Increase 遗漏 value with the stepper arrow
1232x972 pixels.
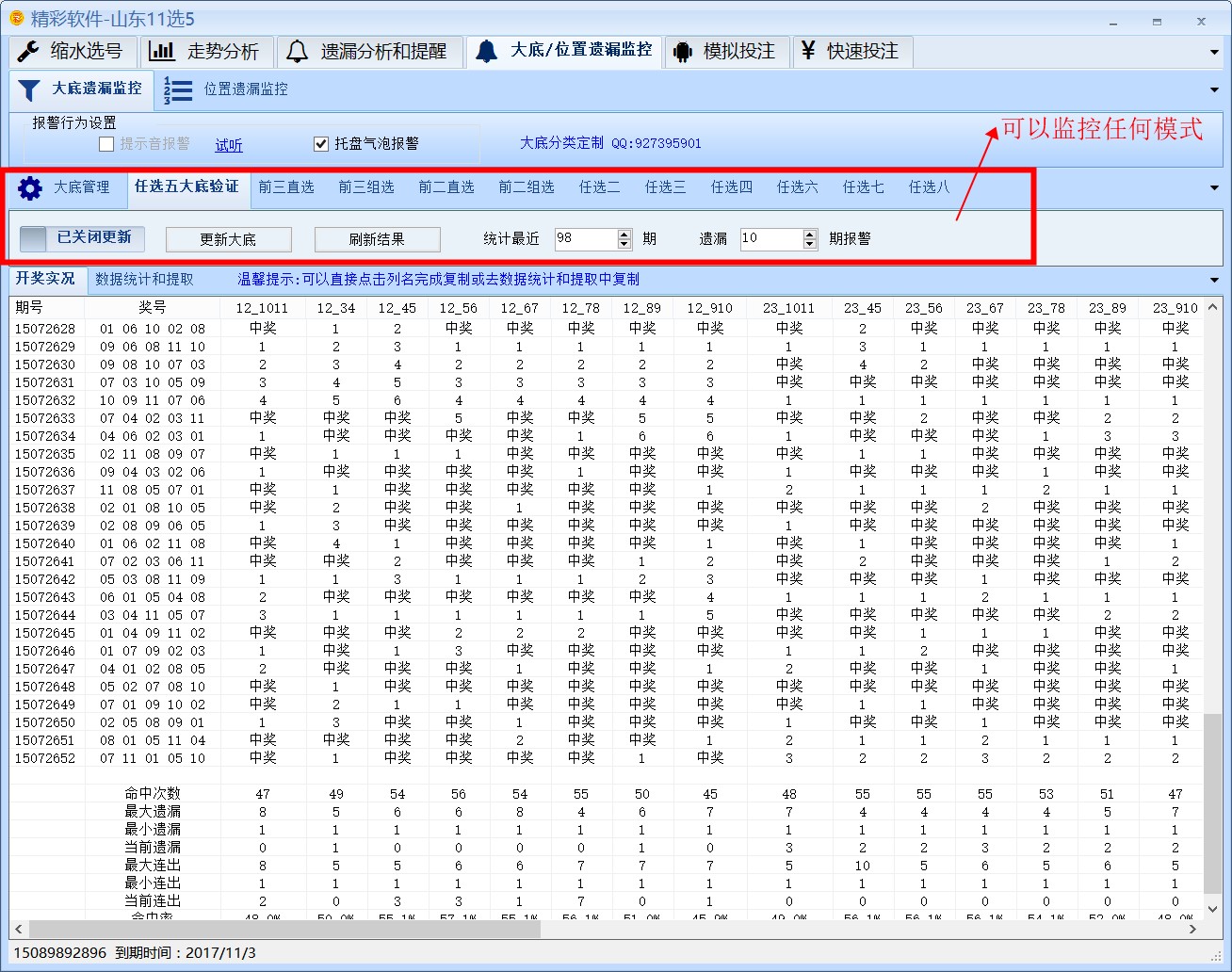(810, 234)
